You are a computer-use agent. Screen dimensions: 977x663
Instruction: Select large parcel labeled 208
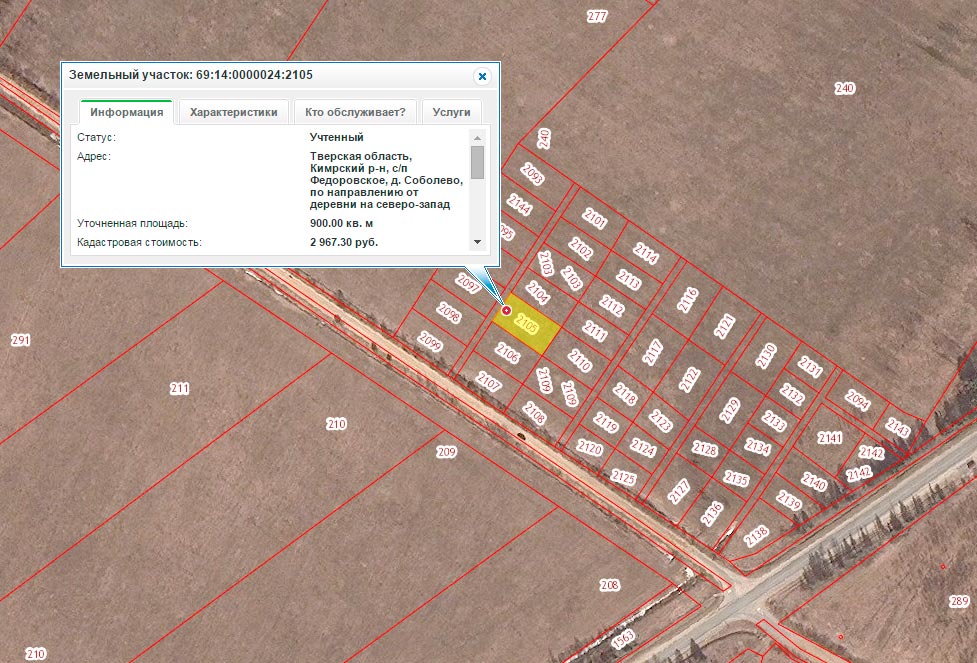[x=609, y=585]
